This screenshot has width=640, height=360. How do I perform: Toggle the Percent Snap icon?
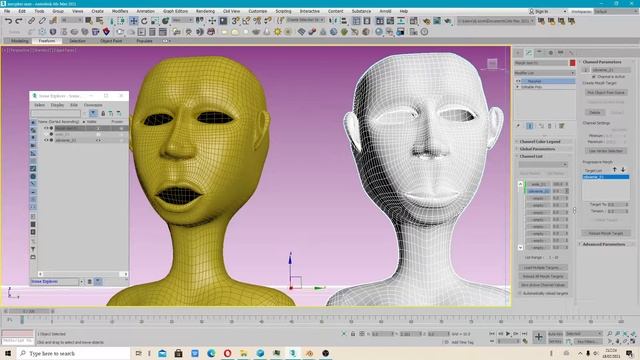pyautogui.click(x=257, y=20)
